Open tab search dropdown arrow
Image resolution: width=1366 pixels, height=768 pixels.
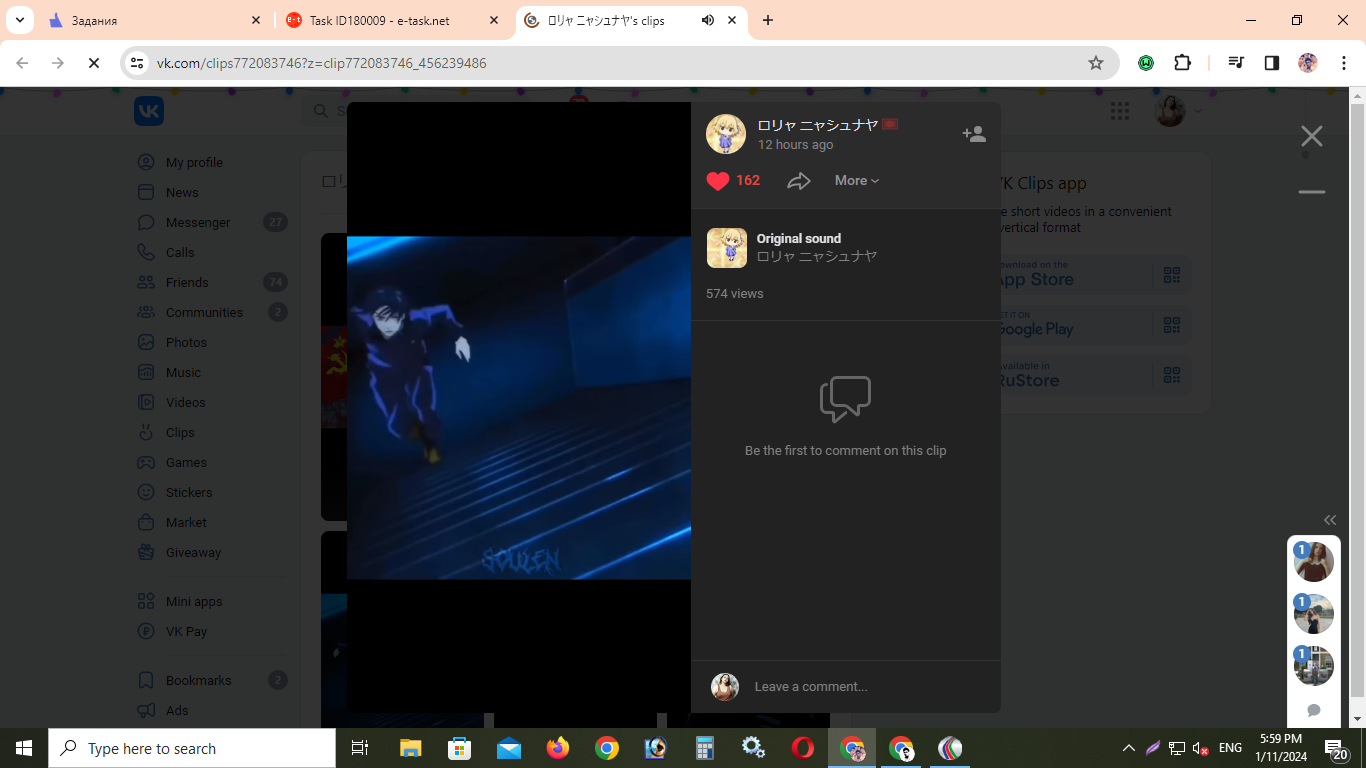[x=19, y=20]
